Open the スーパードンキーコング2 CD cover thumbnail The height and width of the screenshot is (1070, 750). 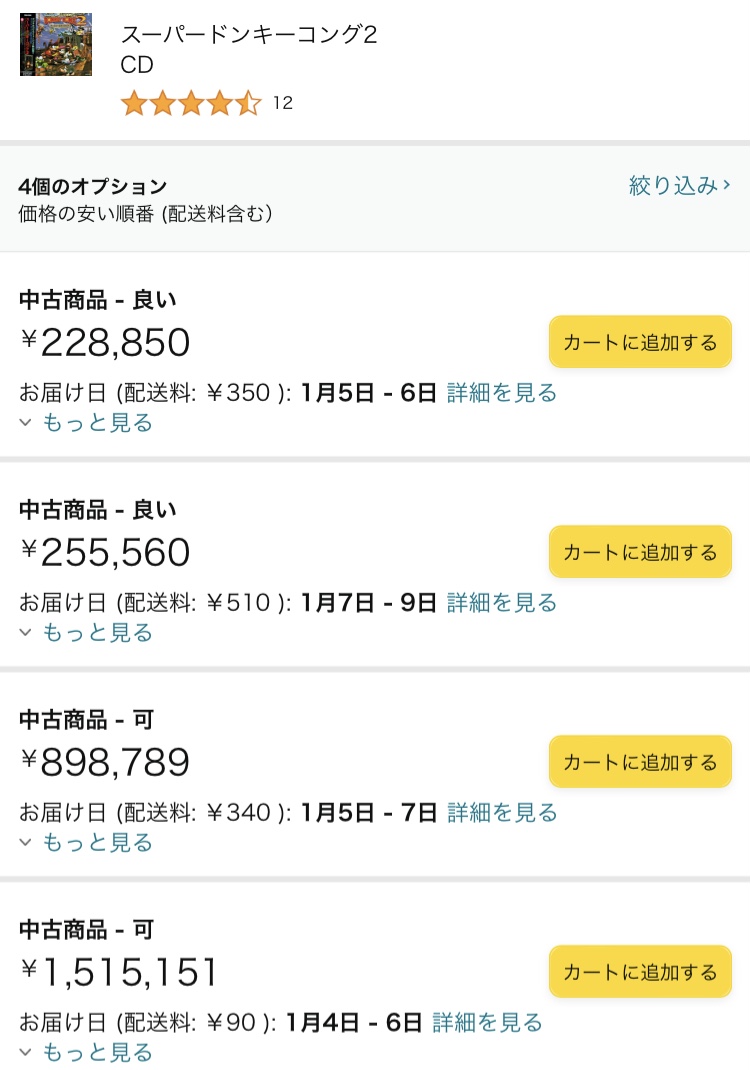point(56,44)
